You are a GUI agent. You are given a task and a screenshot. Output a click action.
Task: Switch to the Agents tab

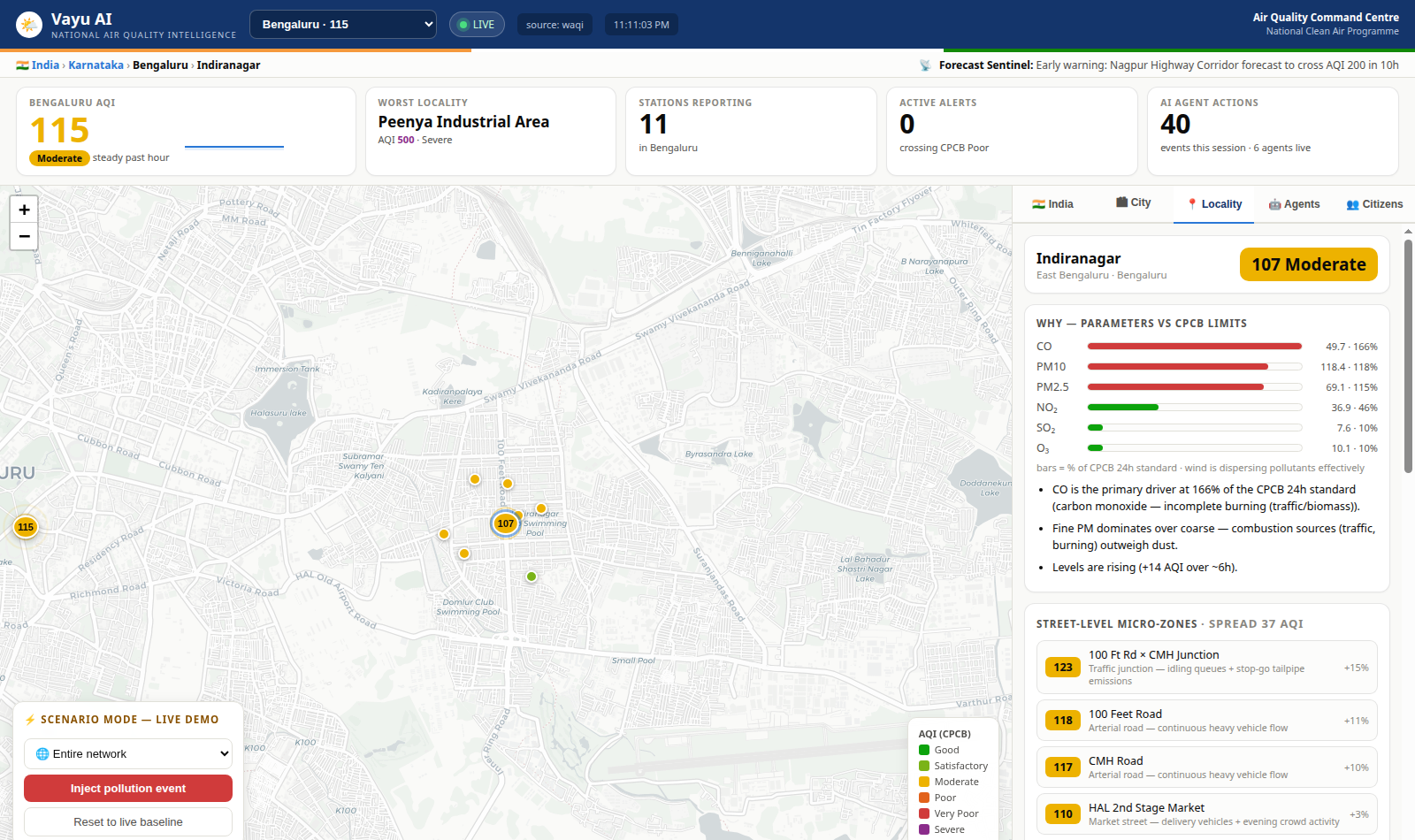(1294, 204)
